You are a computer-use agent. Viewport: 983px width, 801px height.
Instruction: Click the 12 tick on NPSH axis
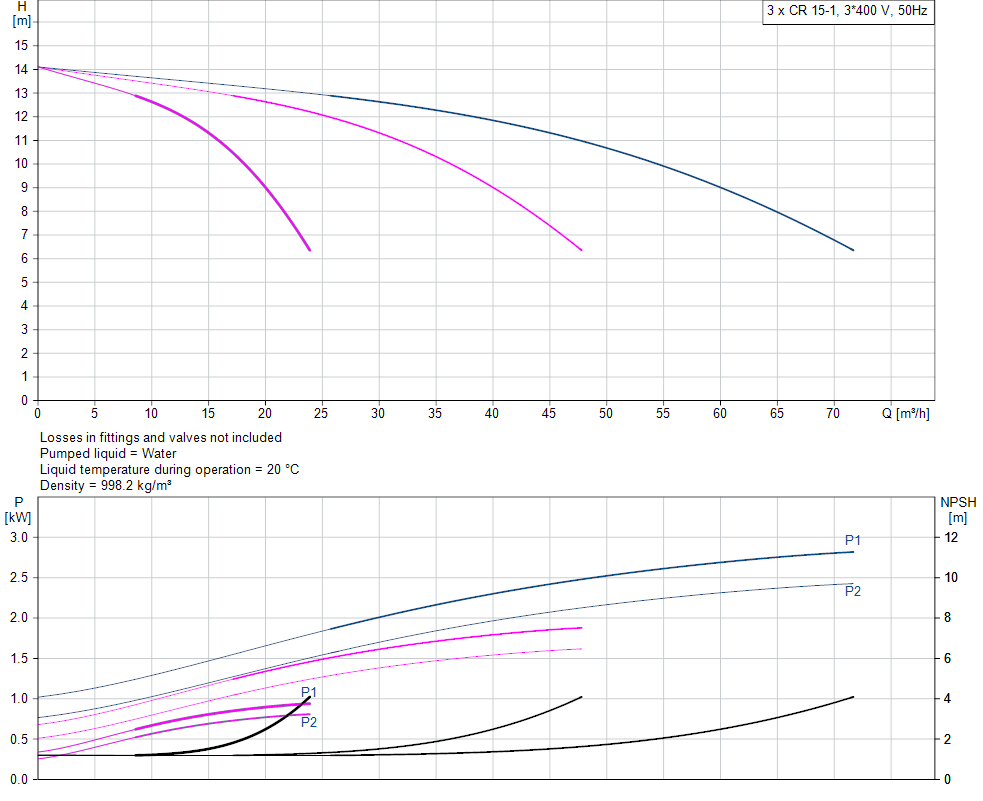[x=951, y=537]
